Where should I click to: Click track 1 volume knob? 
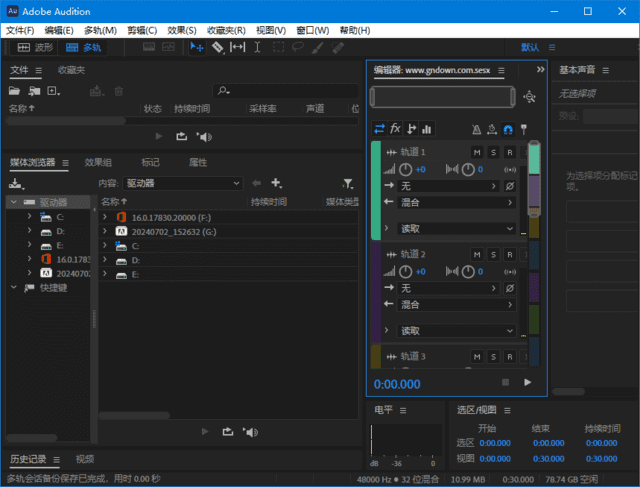[x=407, y=169]
